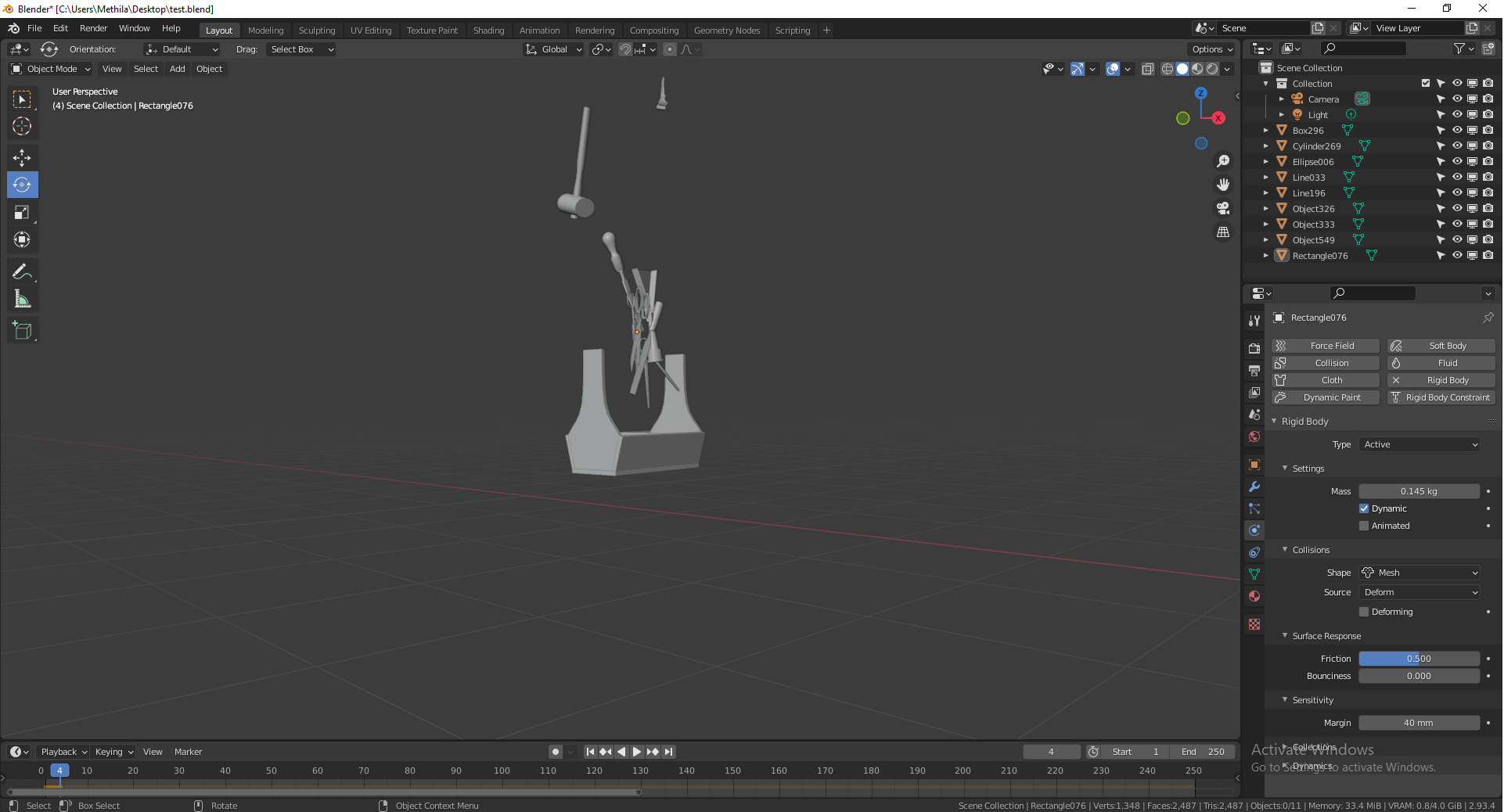1504x812 pixels.
Task: Click the Soft Body physics button
Action: (x=1441, y=346)
